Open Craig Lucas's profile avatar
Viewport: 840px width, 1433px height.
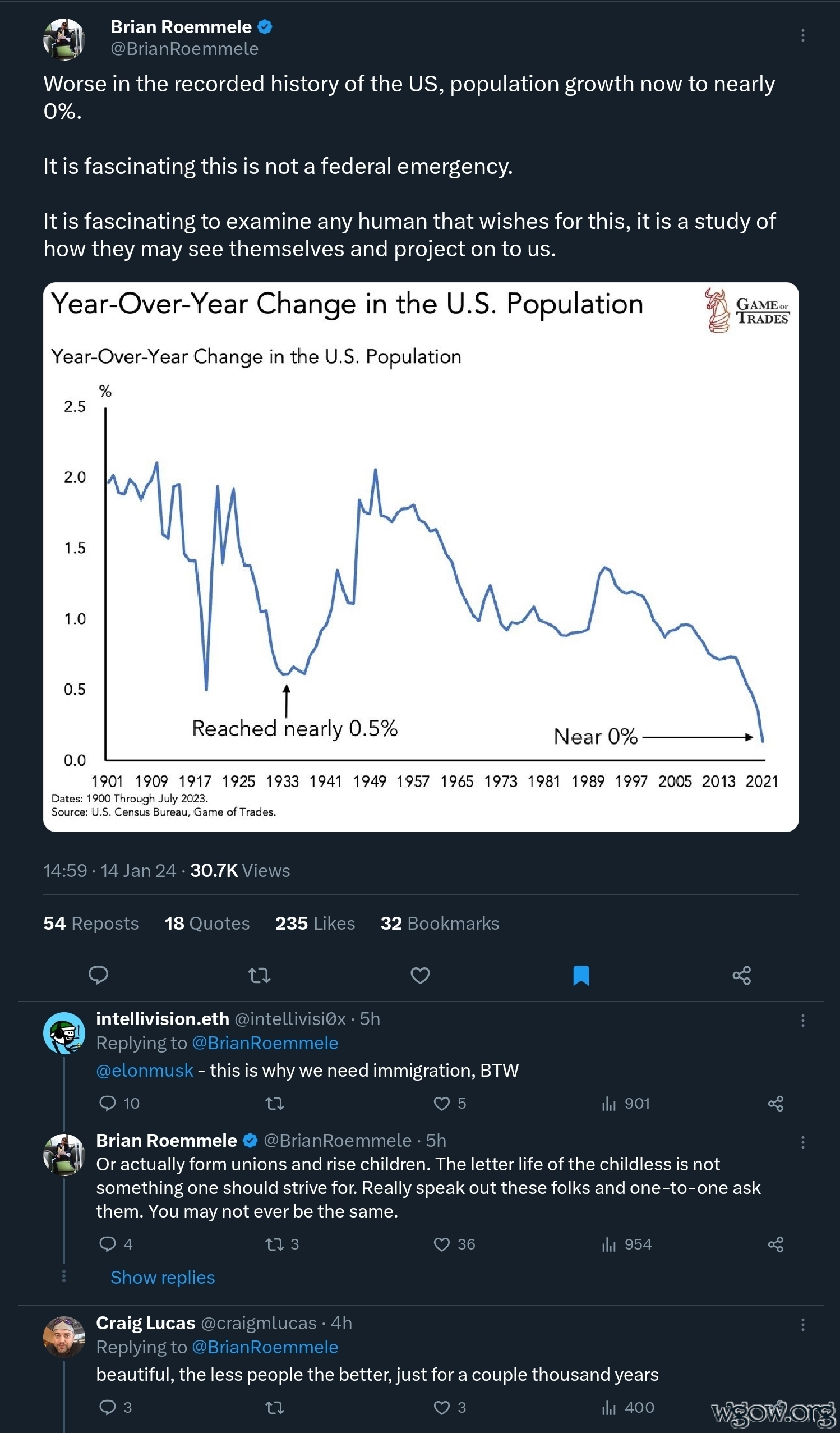point(64,1337)
